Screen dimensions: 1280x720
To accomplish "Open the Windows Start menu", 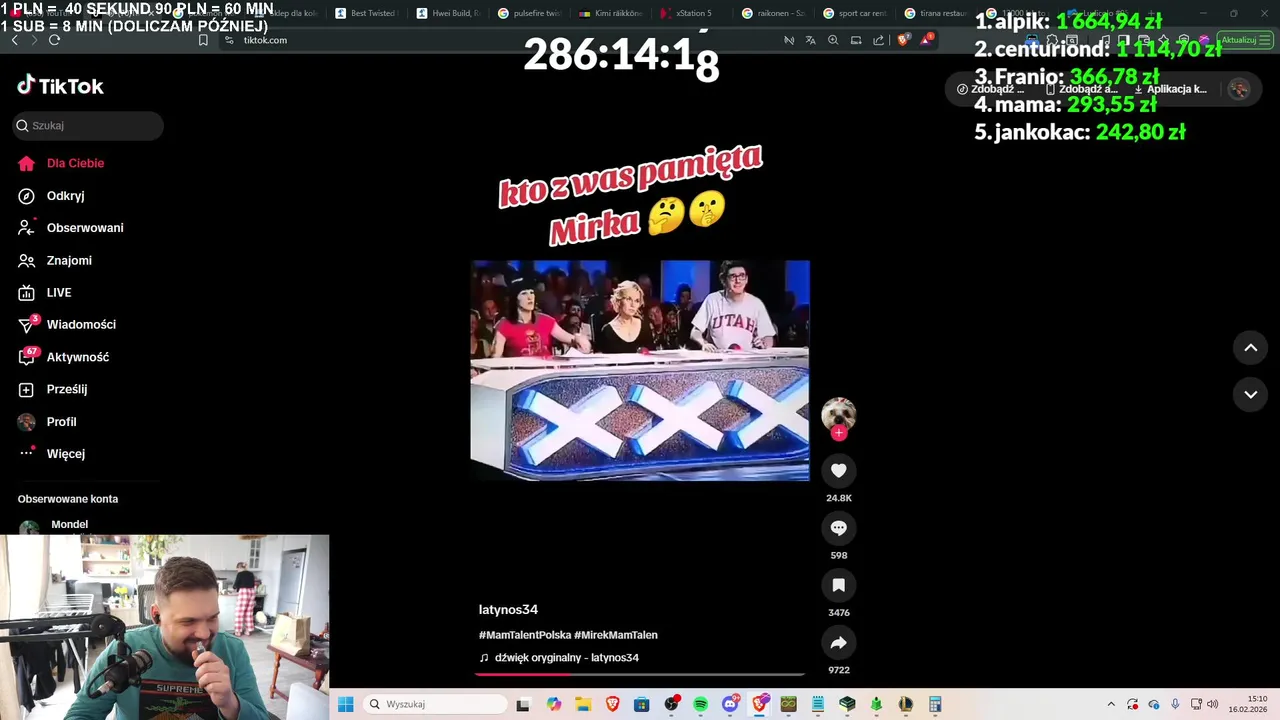I will (x=345, y=704).
